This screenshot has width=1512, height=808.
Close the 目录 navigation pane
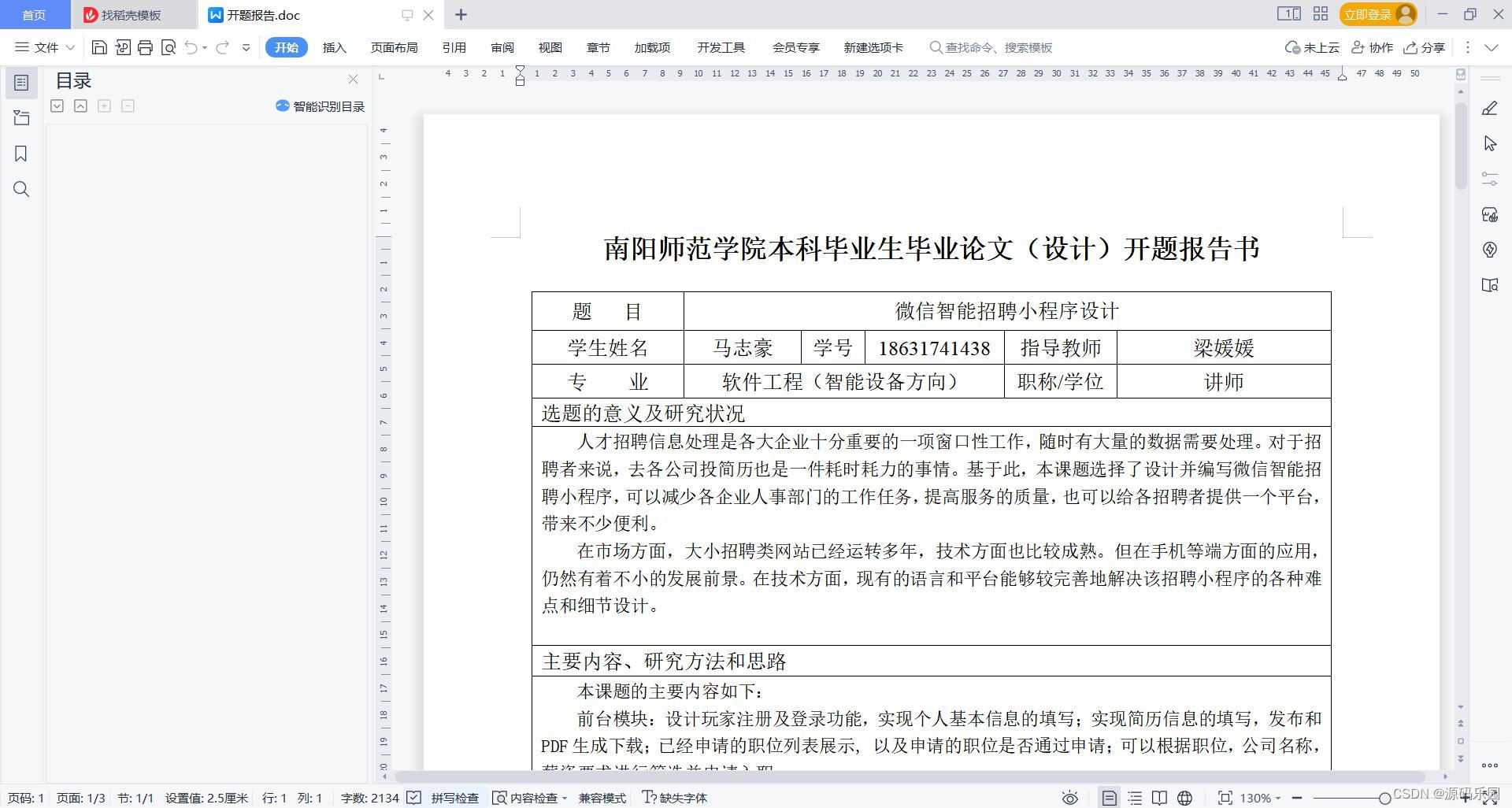[x=353, y=80]
